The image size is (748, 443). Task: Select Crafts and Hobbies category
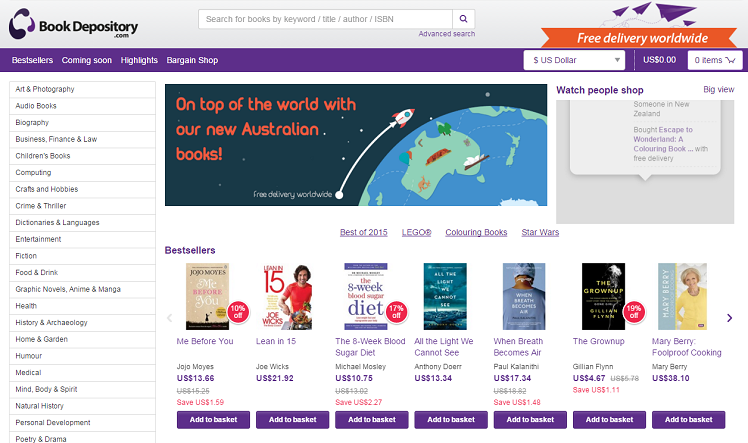(x=83, y=189)
